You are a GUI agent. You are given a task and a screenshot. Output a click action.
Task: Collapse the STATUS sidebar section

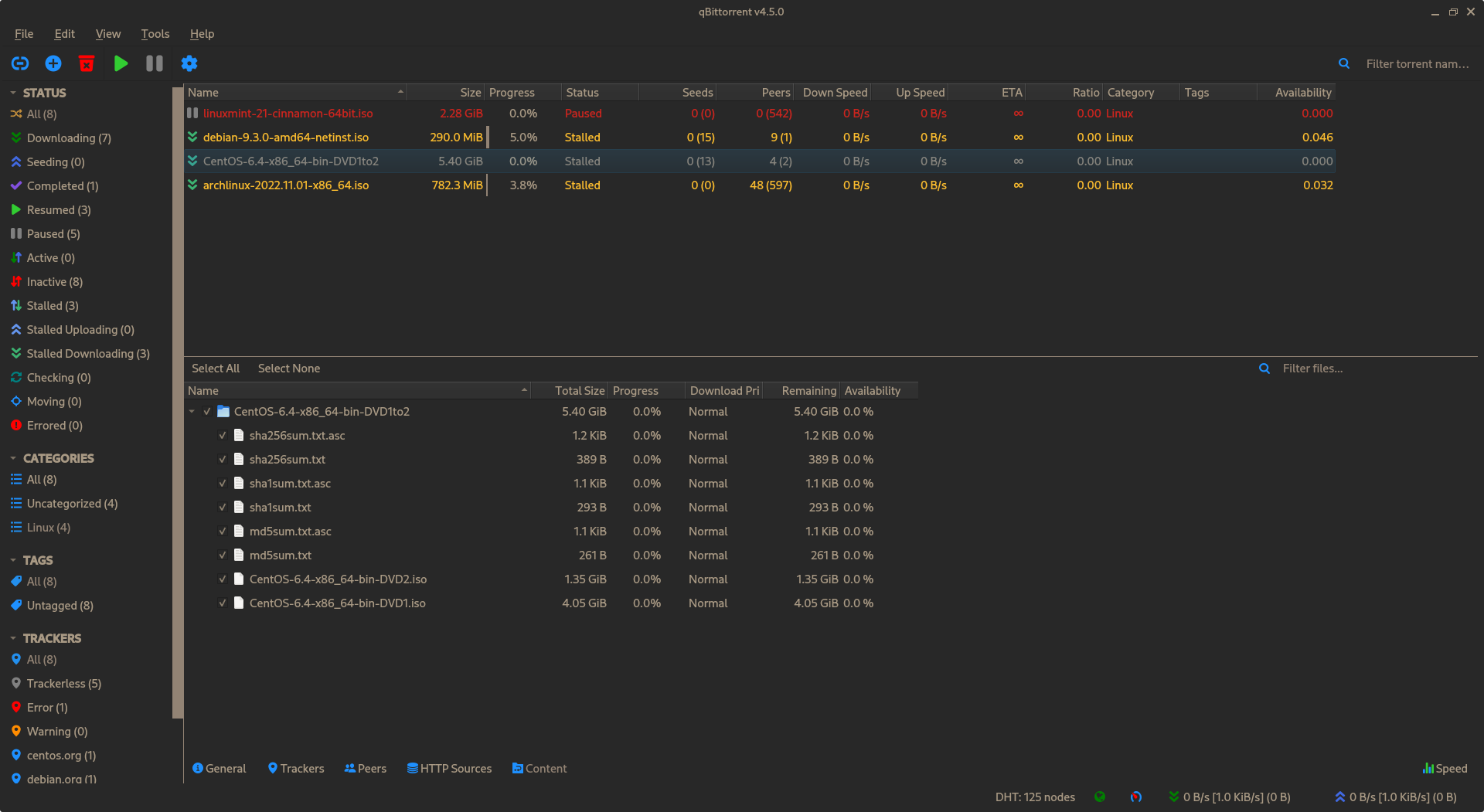coord(13,93)
